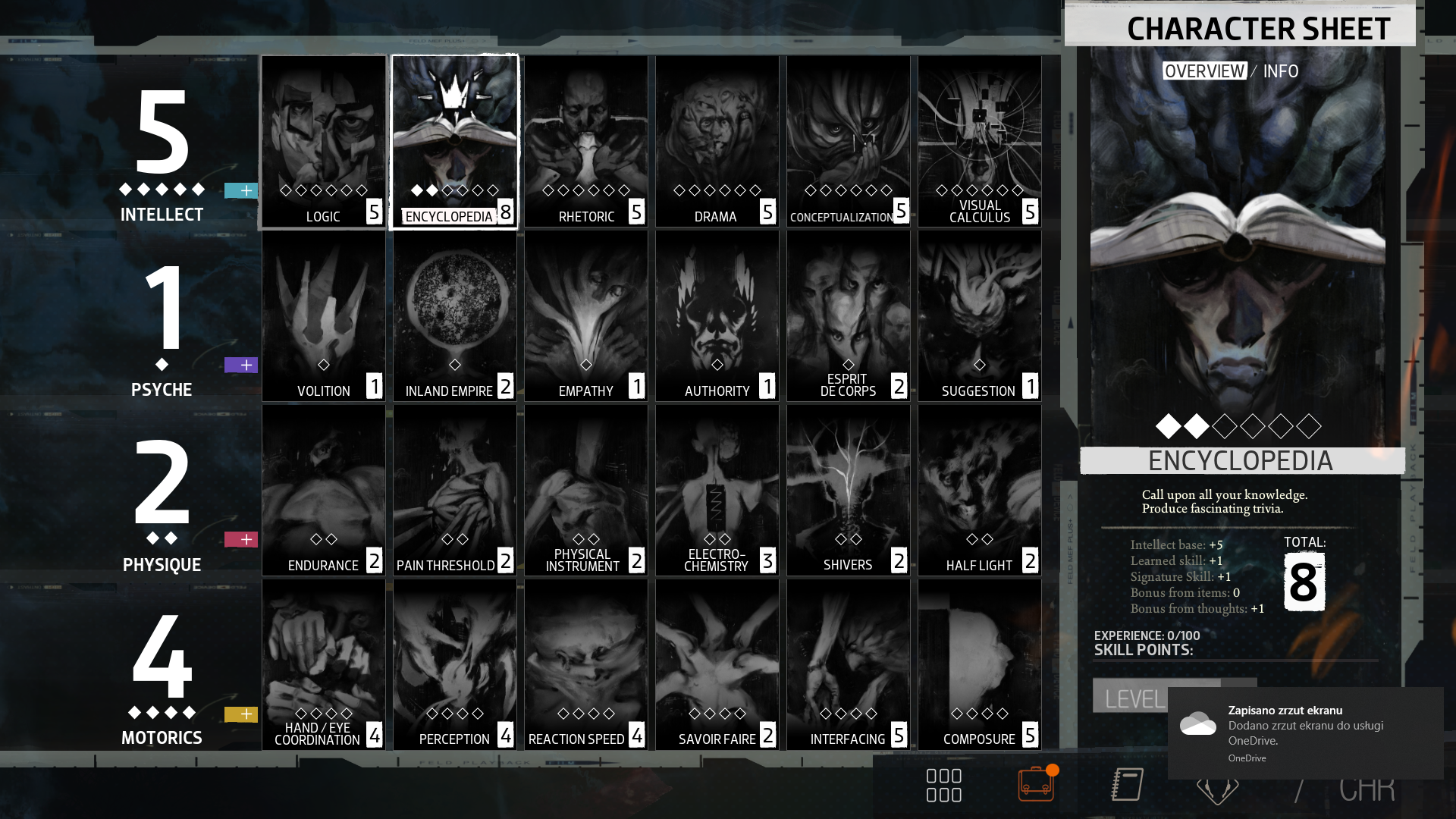Click the Encyclopedia title banner in overview
The width and height of the screenshot is (1456, 819).
coord(1242,460)
